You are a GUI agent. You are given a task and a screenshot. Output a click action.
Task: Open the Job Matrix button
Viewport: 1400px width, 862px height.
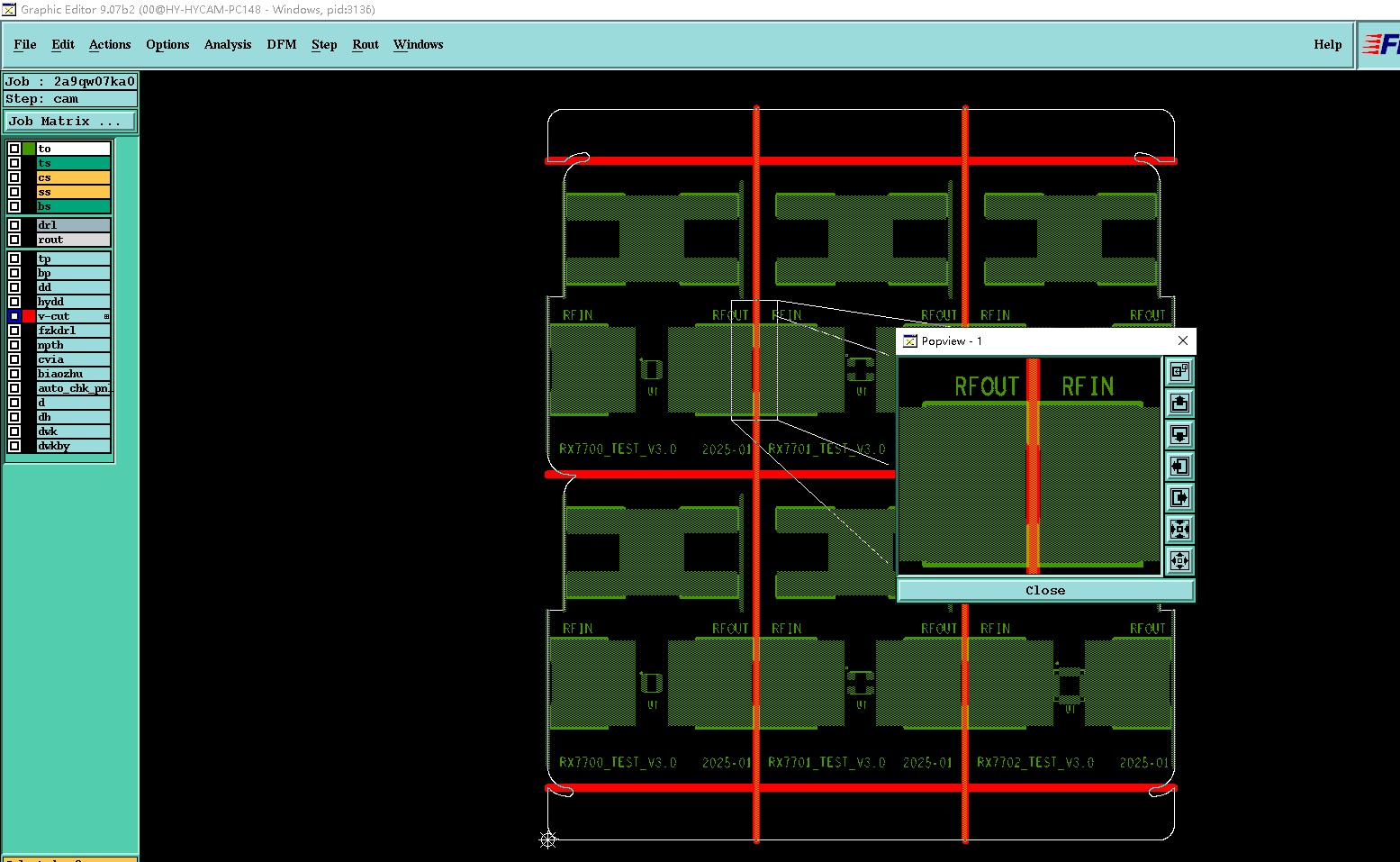coord(71,121)
